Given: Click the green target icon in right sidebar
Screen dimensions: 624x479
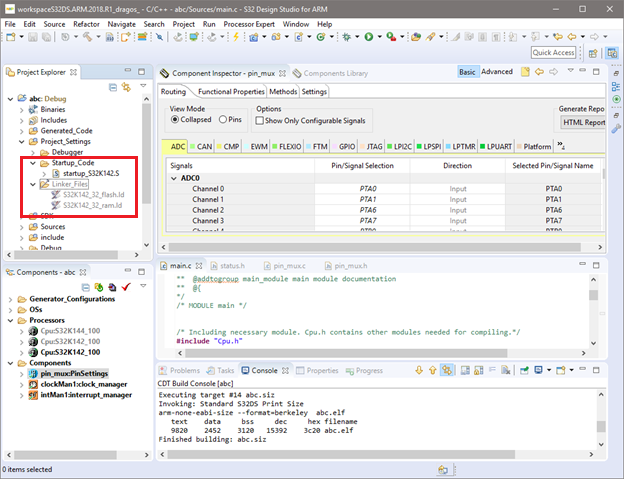Looking at the screenshot, I should point(616,99).
